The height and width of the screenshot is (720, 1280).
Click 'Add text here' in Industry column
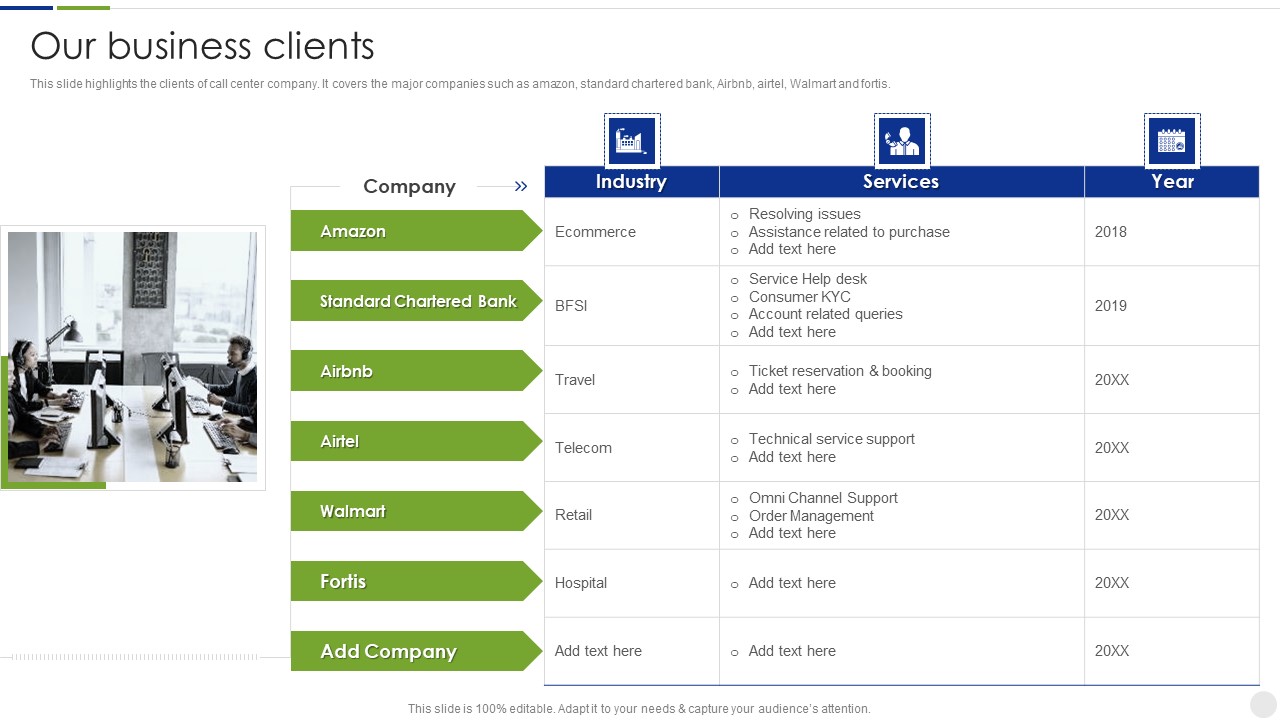(598, 651)
